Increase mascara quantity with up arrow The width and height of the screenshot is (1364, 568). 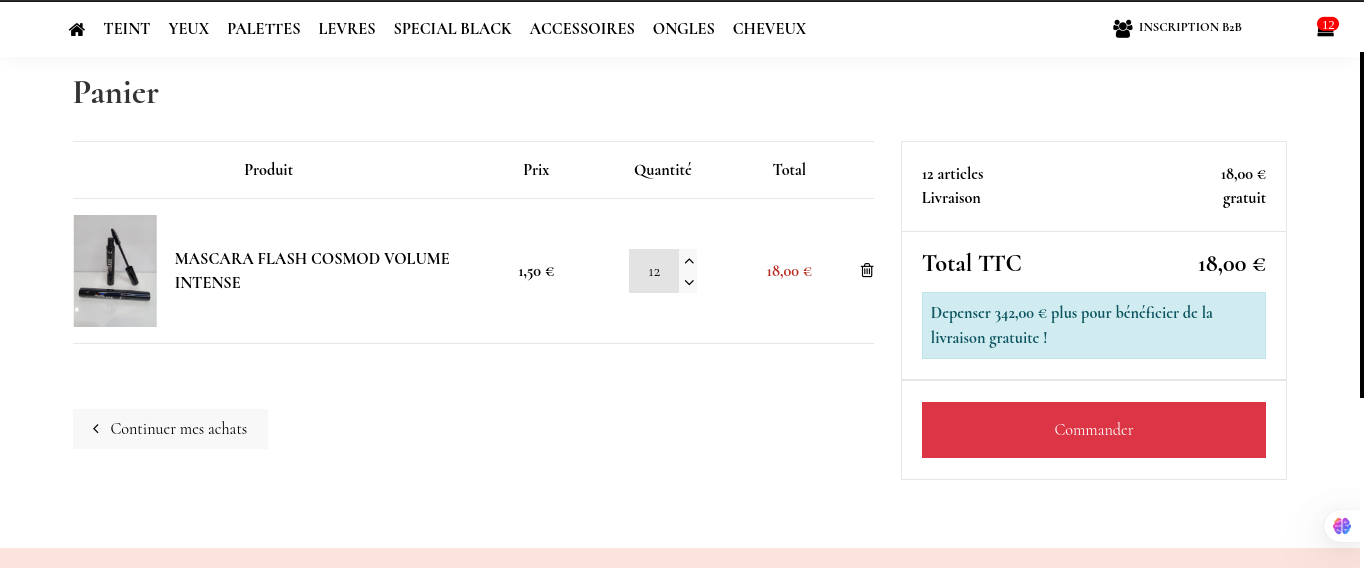(688, 261)
